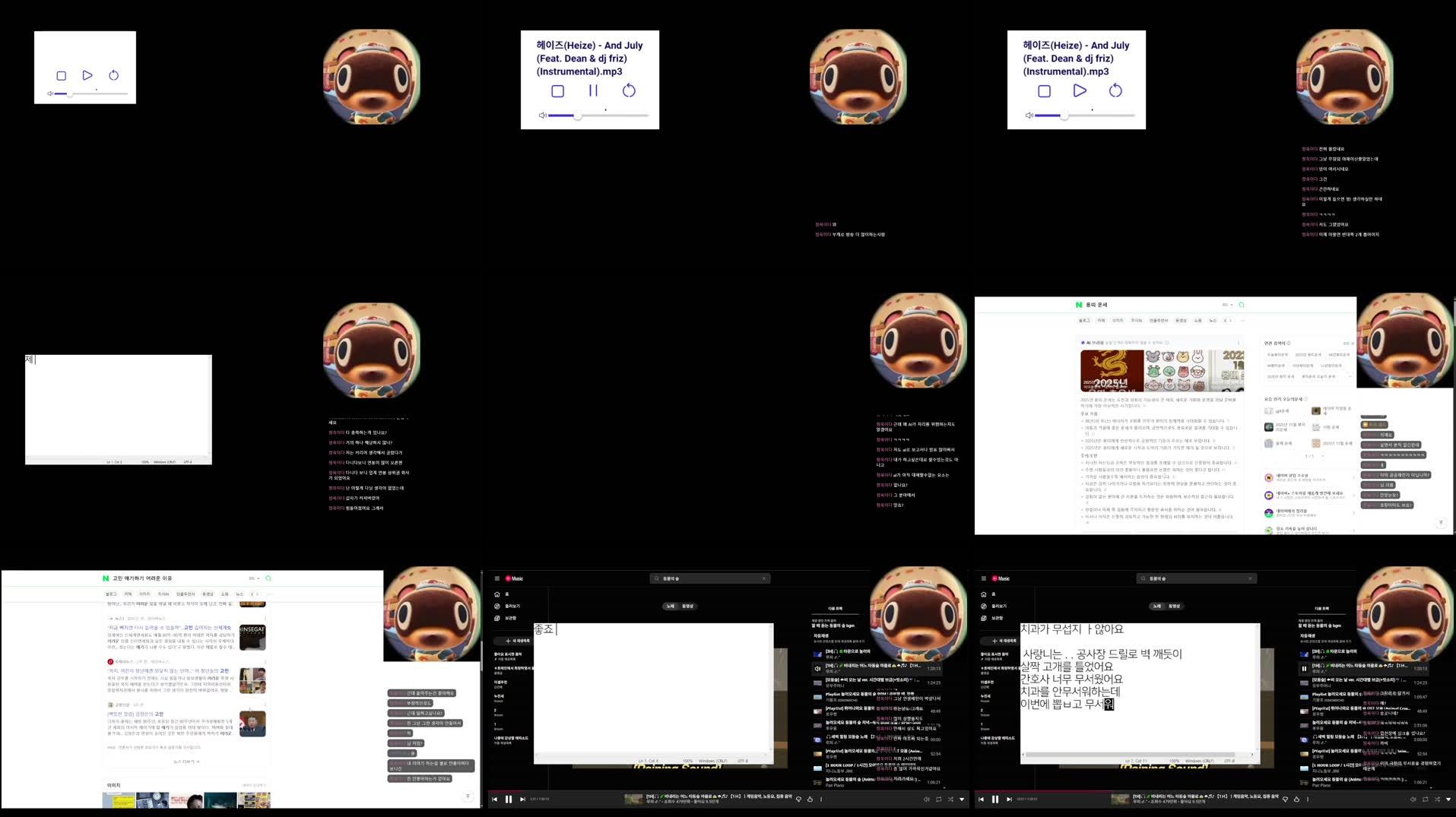Click the home icon in YouTube Music sidebar
Viewport: 1456px width, 817px height.
tap(497, 594)
